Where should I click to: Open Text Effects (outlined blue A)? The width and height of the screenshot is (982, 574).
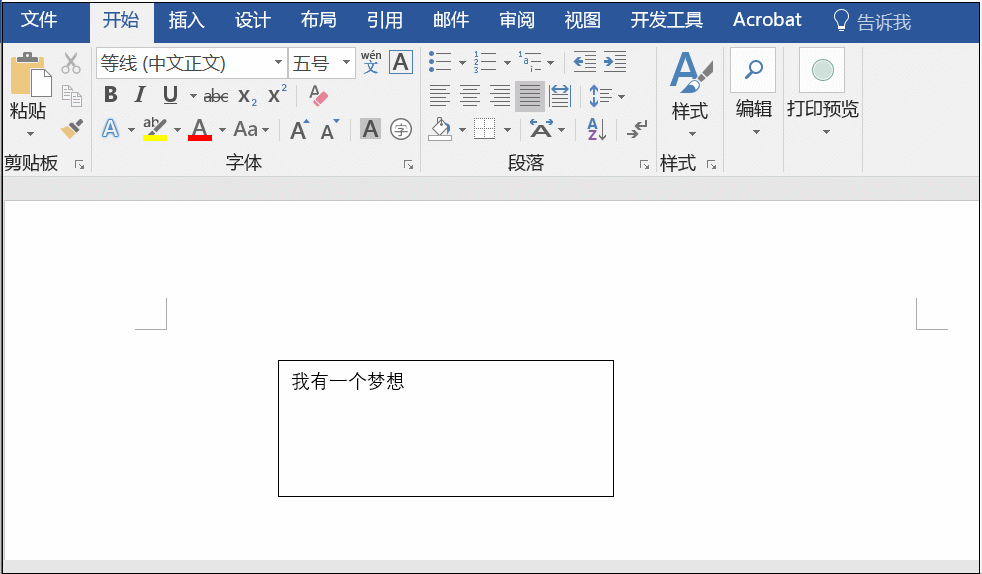click(x=110, y=129)
